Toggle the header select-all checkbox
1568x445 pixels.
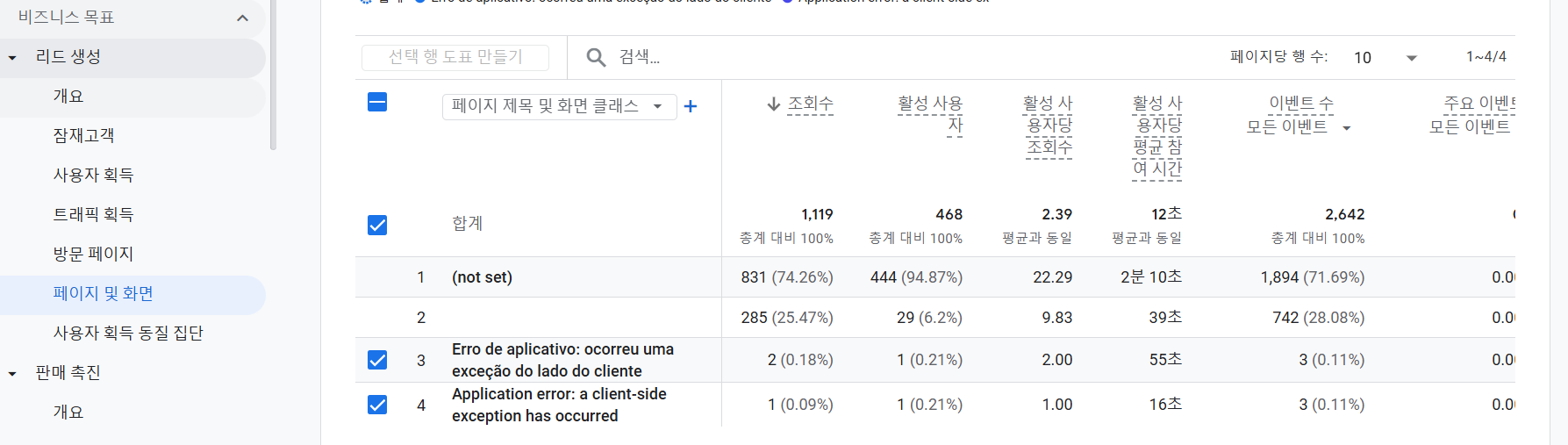pos(377,102)
